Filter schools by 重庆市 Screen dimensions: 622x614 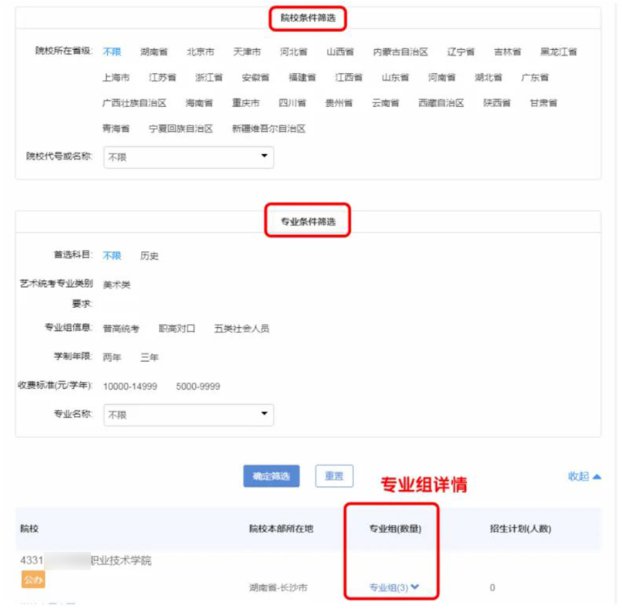(x=246, y=103)
